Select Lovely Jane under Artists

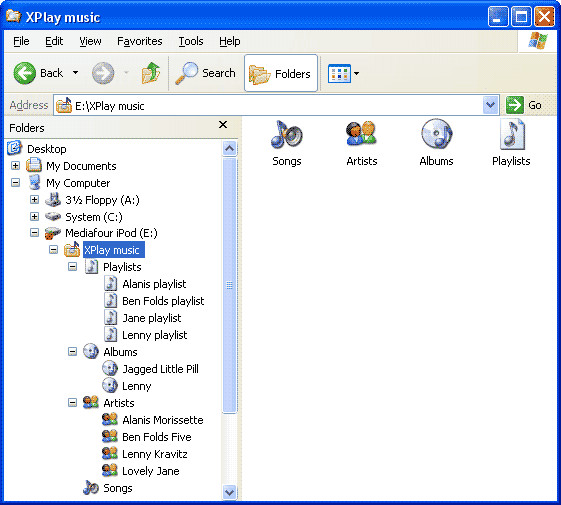pyautogui.click(x=150, y=471)
